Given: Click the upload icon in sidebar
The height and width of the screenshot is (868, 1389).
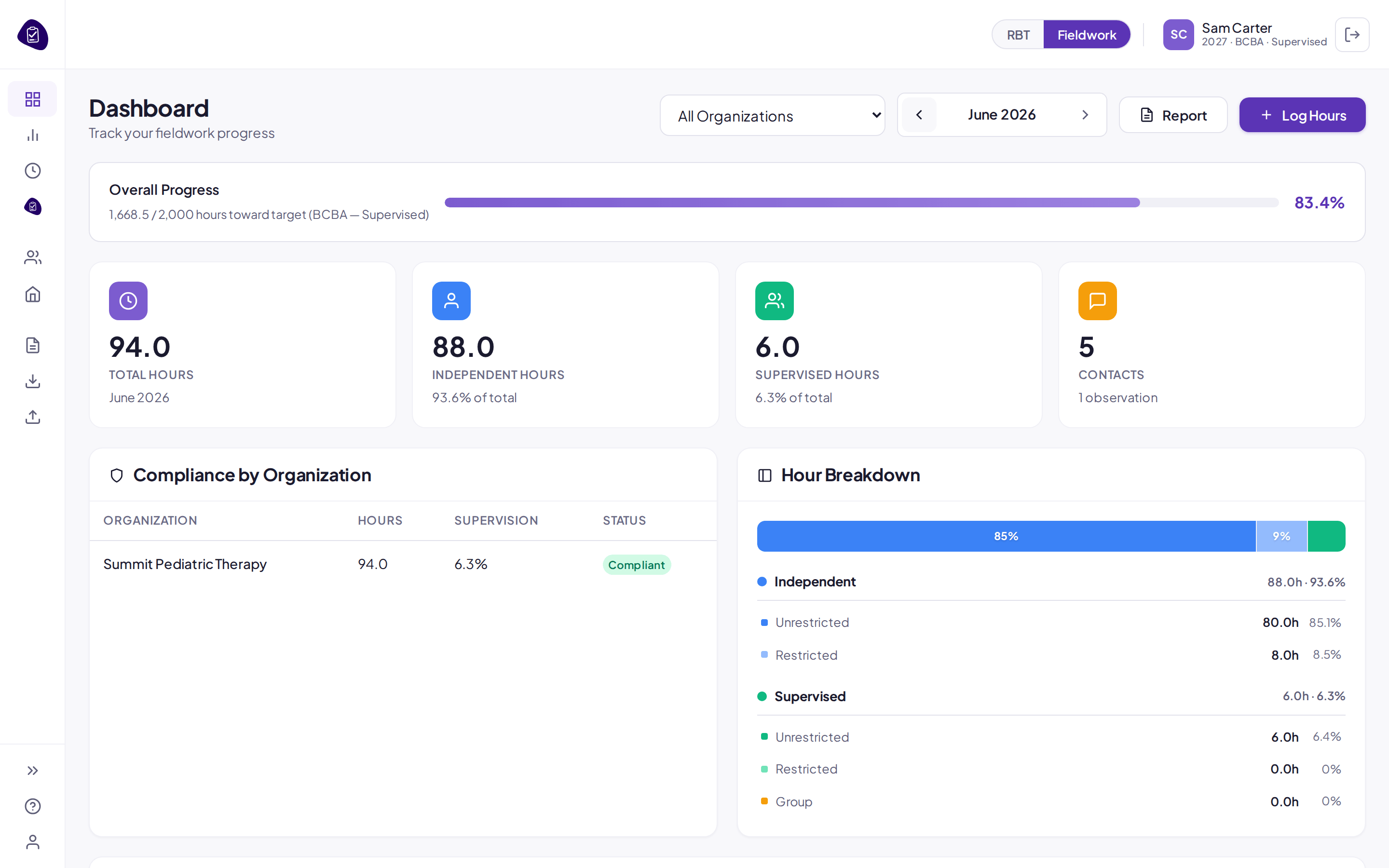Looking at the screenshot, I should [33, 417].
